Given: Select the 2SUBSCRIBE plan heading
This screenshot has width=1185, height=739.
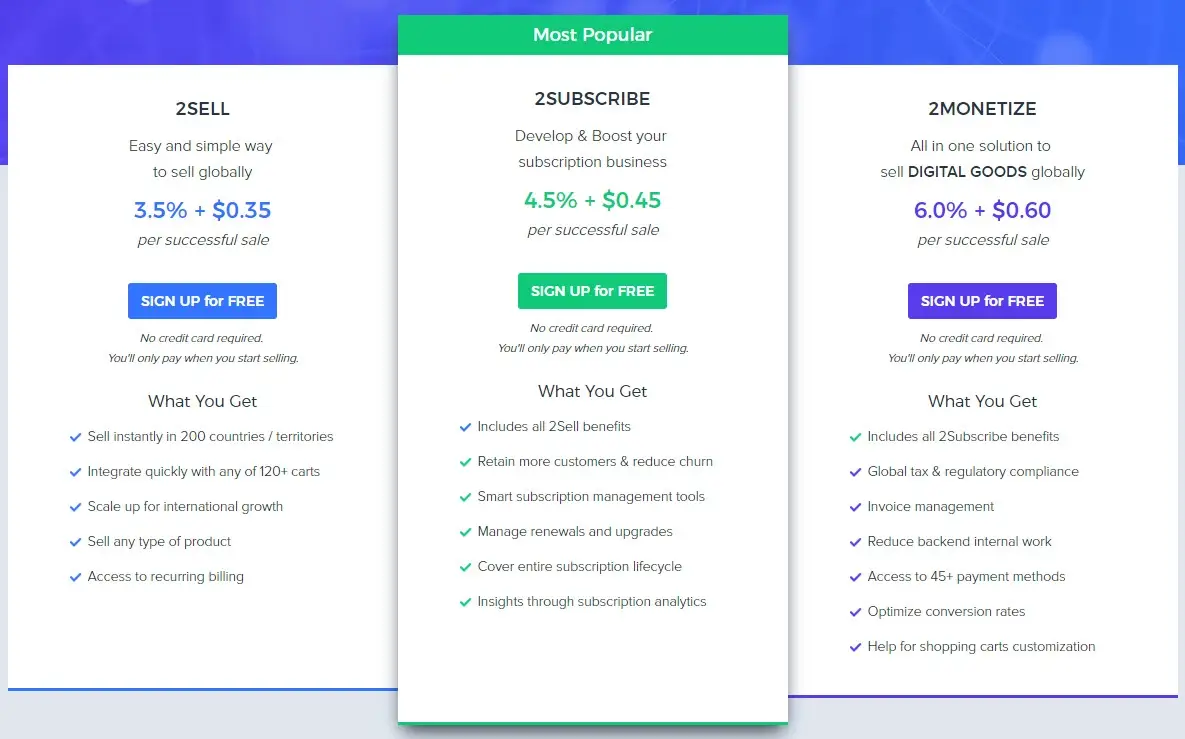Looking at the screenshot, I should 592,99.
